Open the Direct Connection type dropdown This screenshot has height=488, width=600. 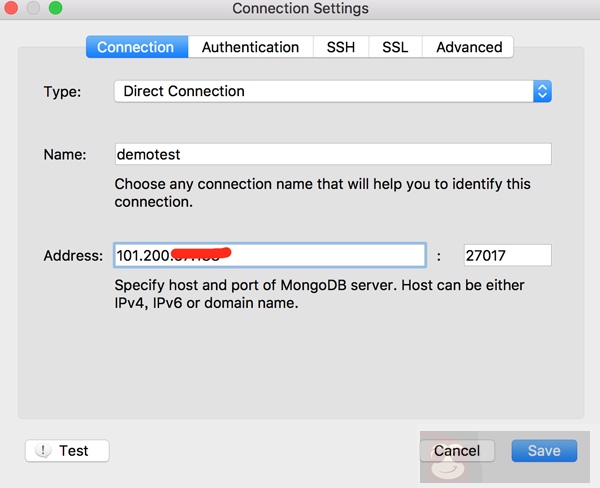pos(322,91)
